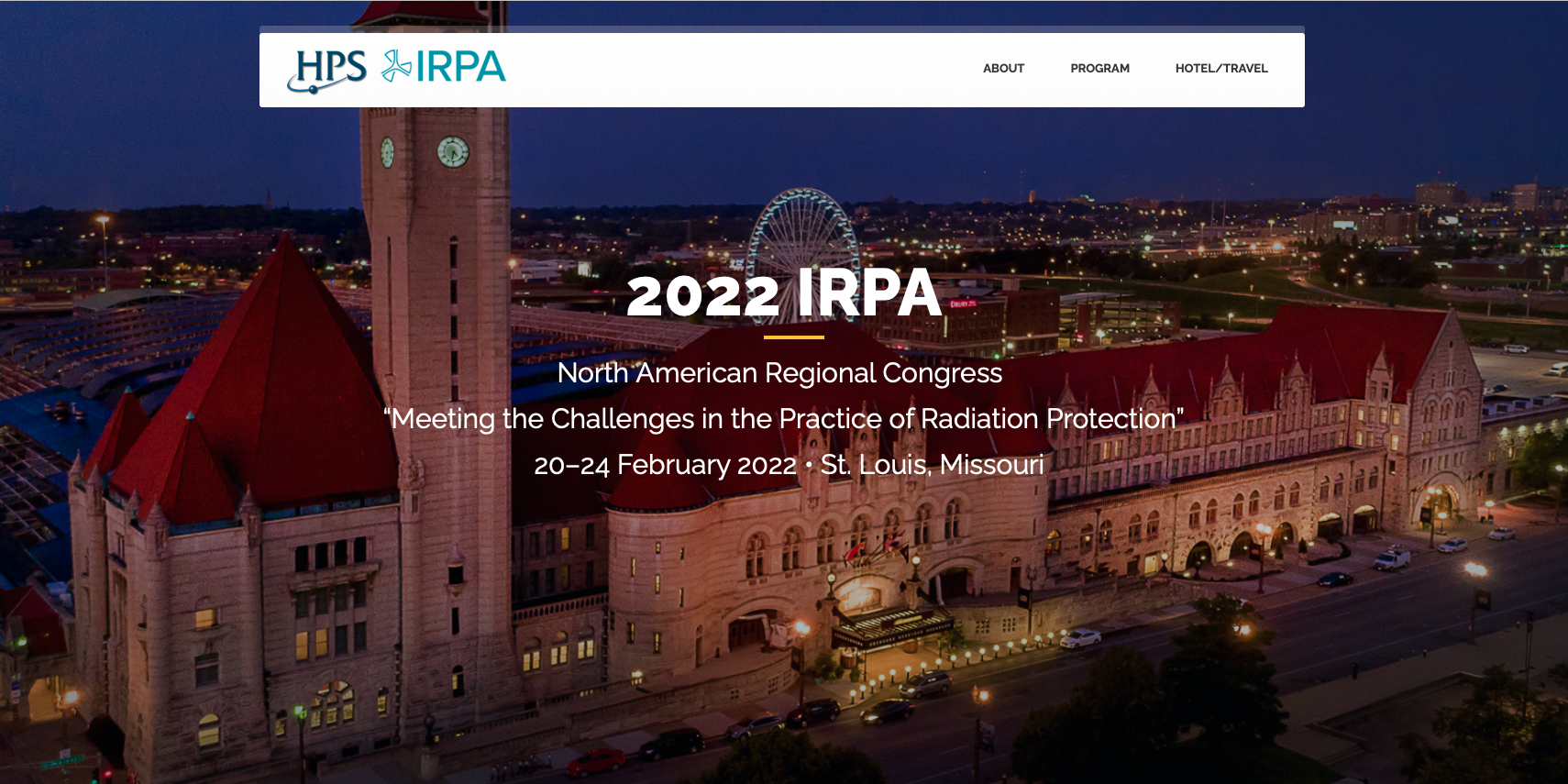Click the IRPA logo
The width and height of the screenshot is (1568, 784).
pyautogui.click(x=444, y=67)
